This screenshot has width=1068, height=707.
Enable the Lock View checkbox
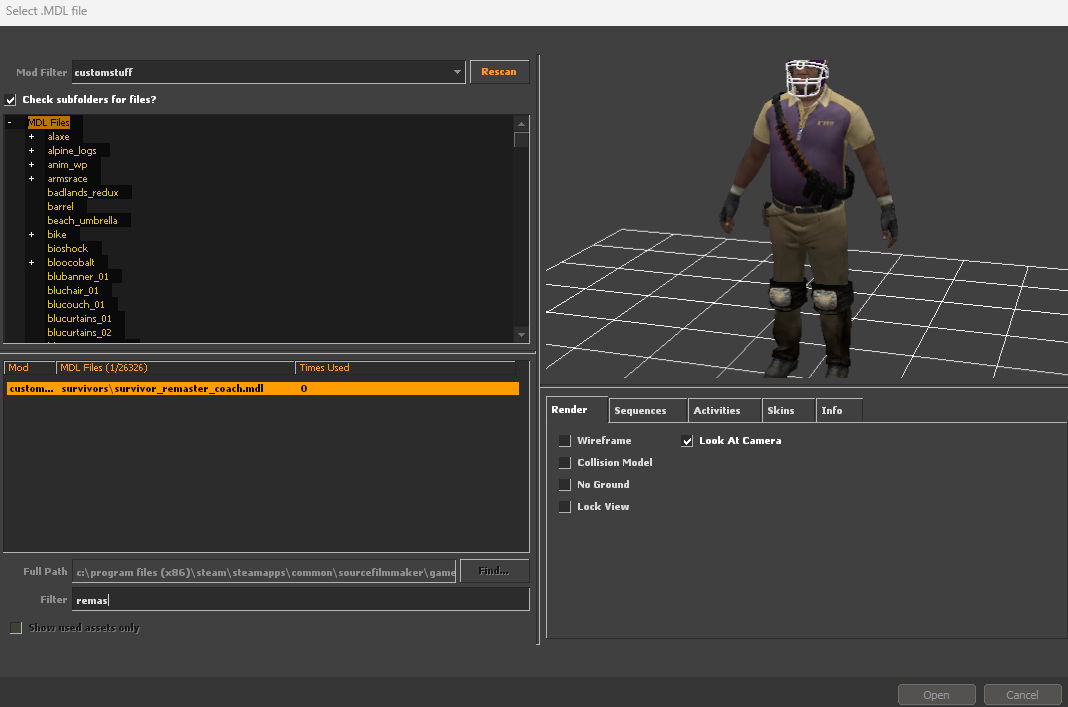click(x=565, y=507)
